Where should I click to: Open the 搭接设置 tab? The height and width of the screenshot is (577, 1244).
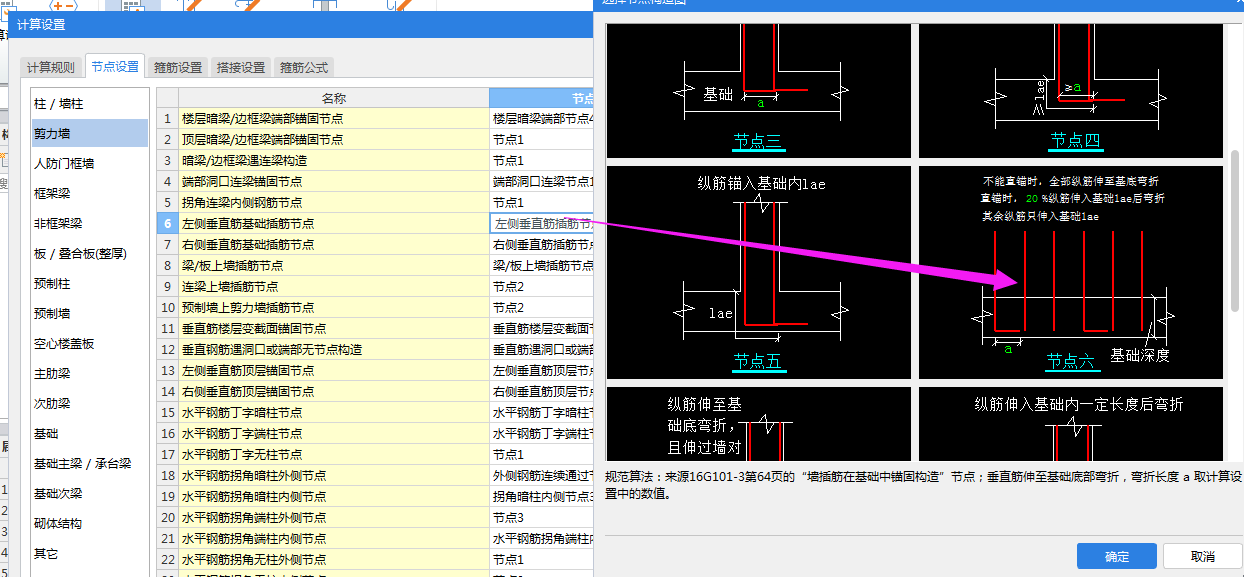point(241,67)
